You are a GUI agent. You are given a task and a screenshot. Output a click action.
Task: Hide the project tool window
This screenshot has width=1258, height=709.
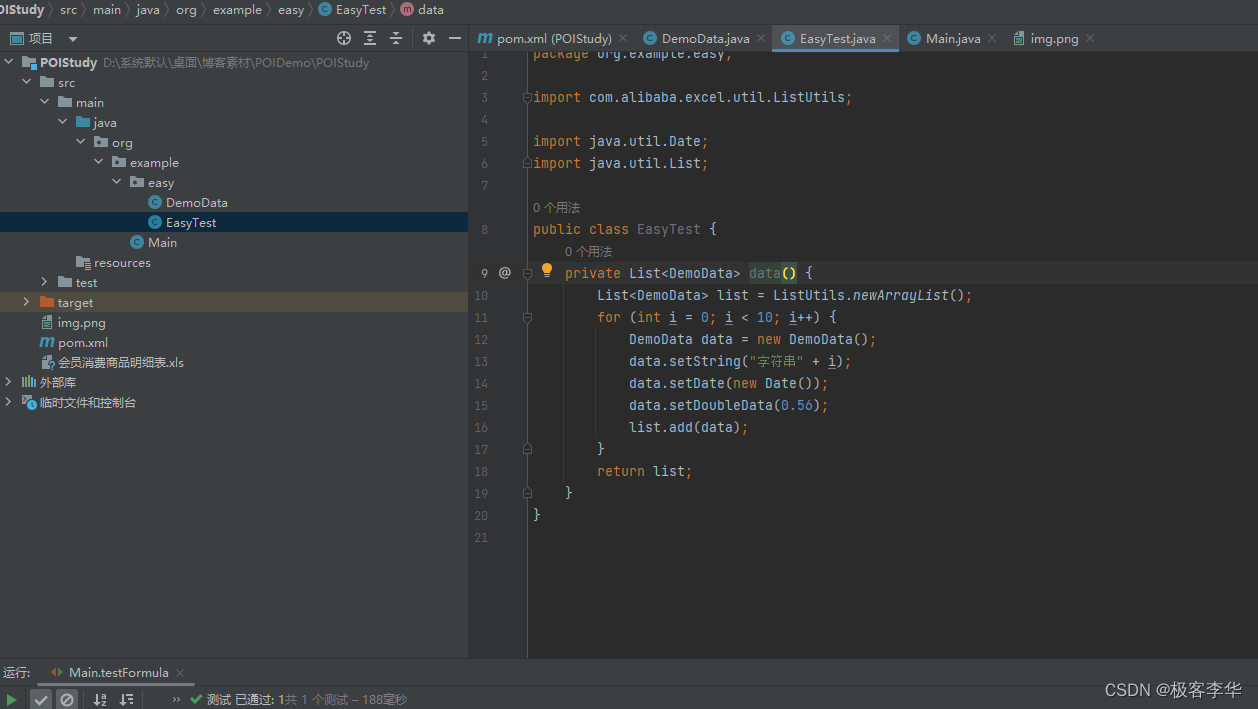tap(455, 38)
